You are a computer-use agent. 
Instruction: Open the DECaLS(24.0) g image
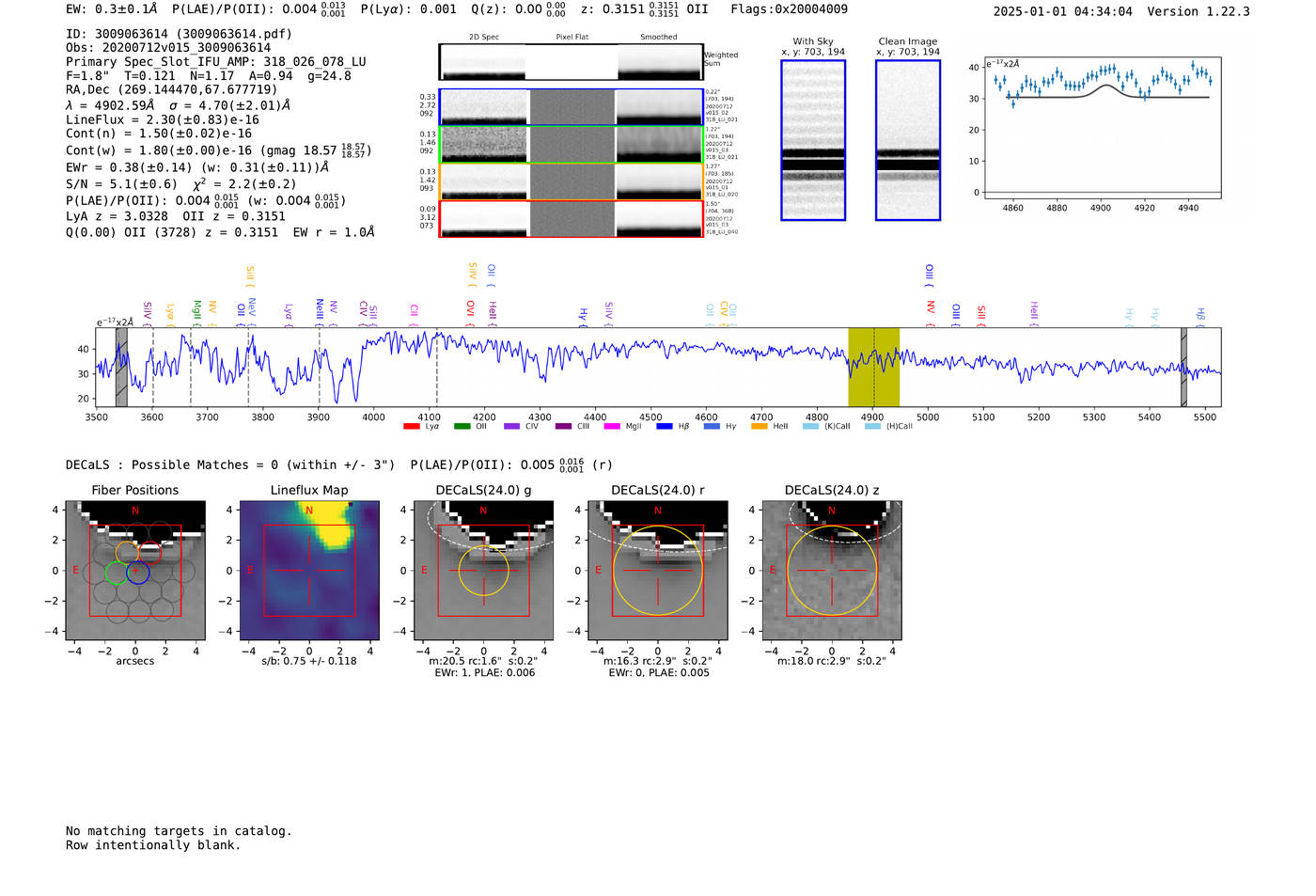pyautogui.click(x=484, y=570)
